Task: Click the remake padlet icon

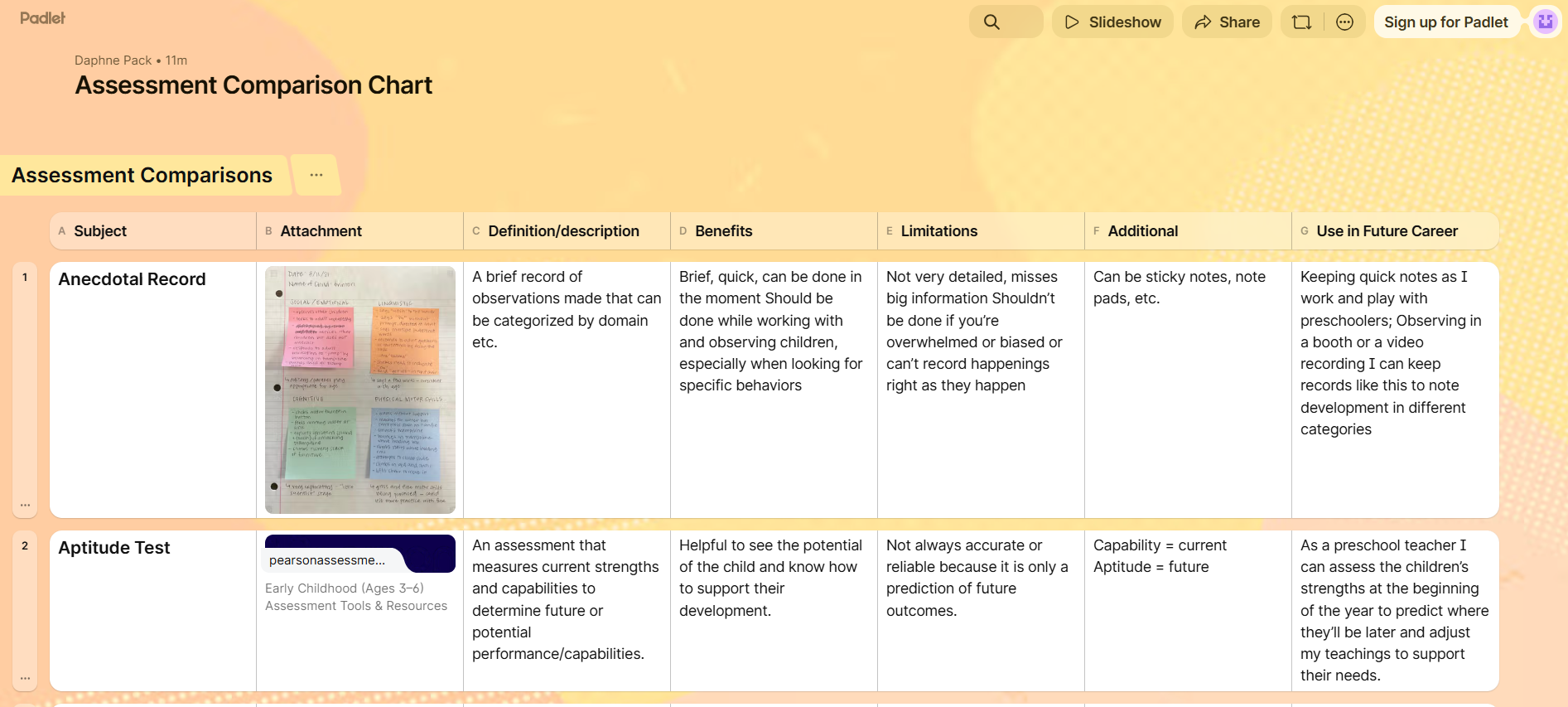Action: pos(1301,22)
